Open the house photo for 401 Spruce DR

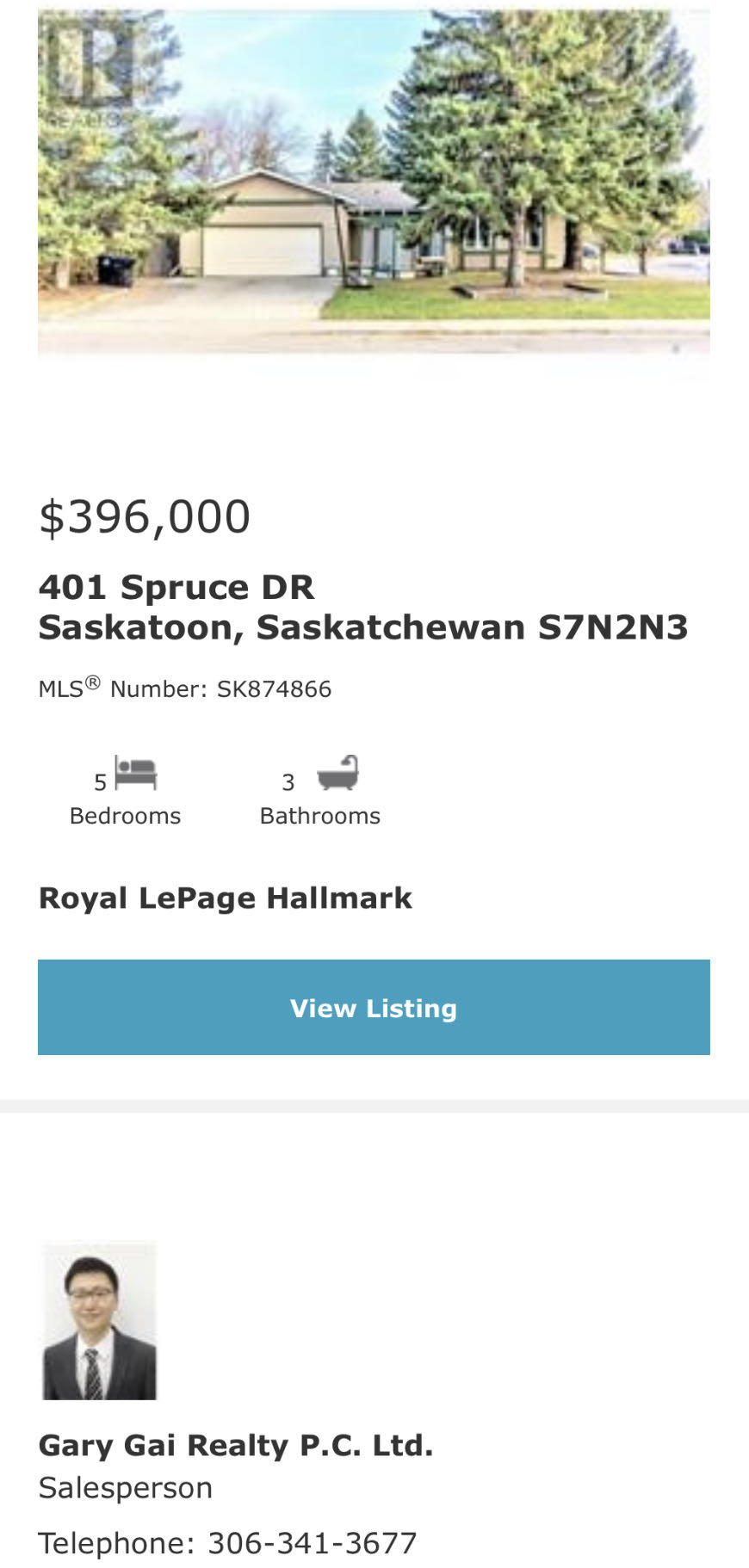[374, 189]
